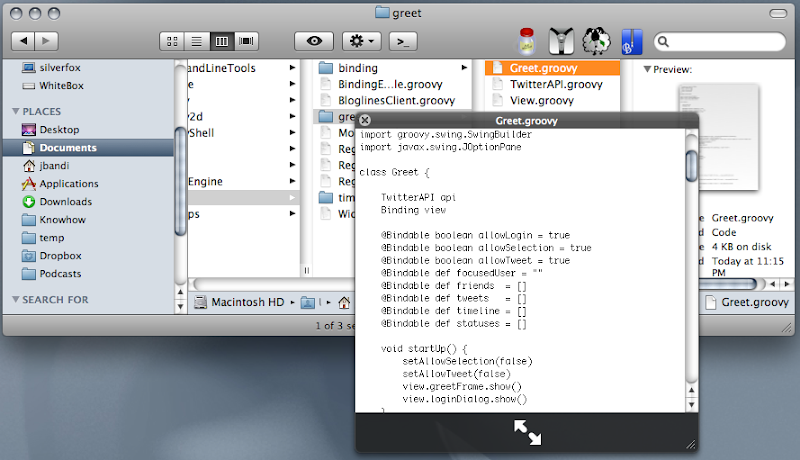Click the Quick Look eye button
The height and width of the screenshot is (460, 800).
[314, 41]
